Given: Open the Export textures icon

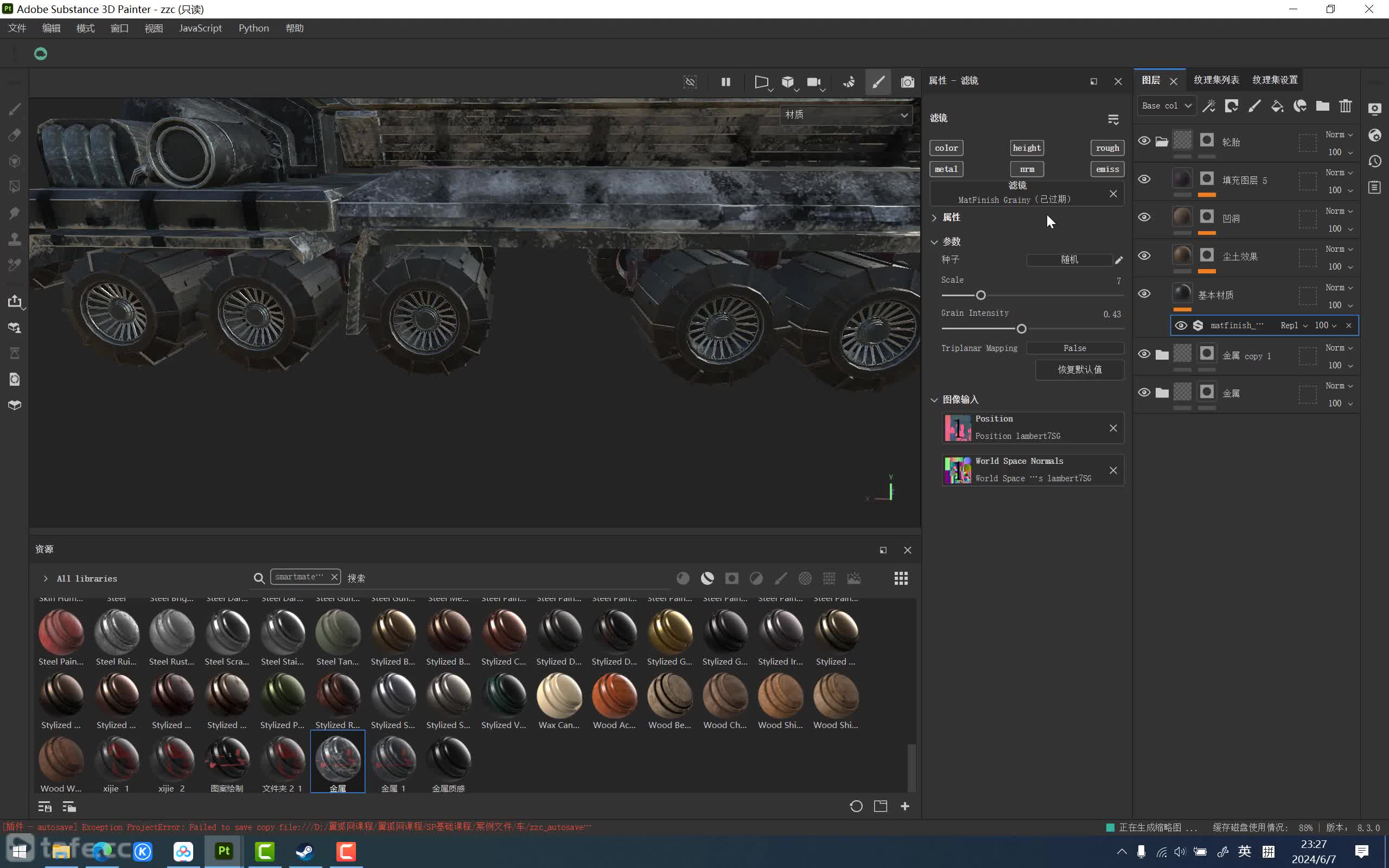Looking at the screenshot, I should click(x=15, y=302).
